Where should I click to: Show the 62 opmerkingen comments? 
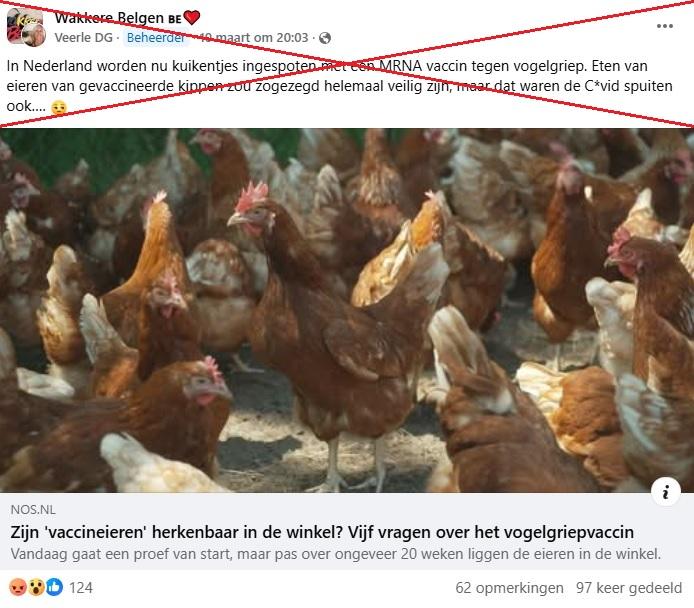point(509,588)
